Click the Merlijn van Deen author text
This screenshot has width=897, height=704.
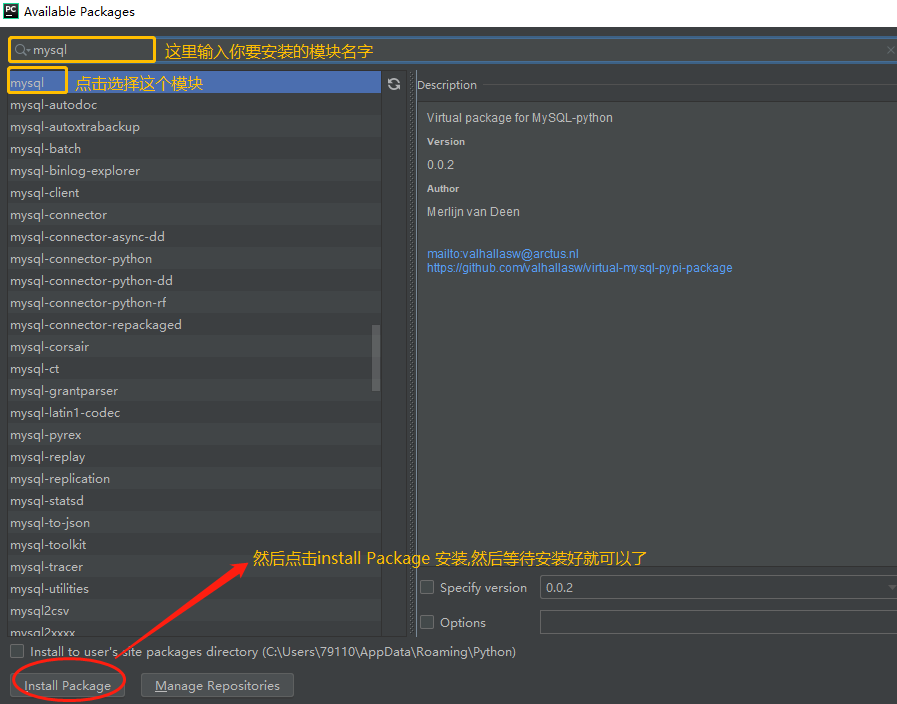[x=473, y=212]
